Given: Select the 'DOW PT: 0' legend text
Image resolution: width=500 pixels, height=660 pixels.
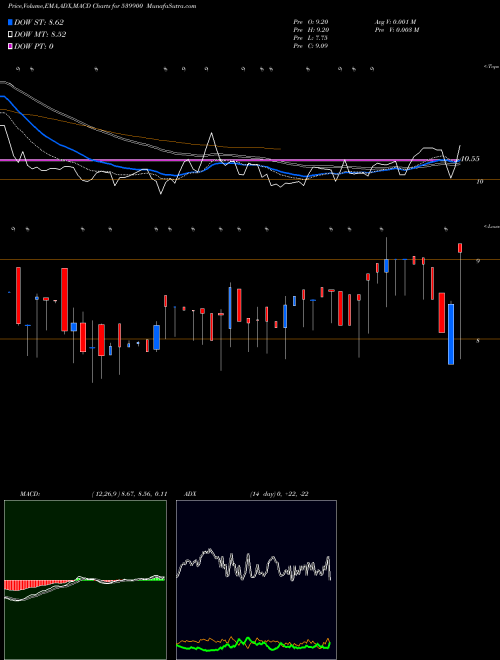Looking at the screenshot, I should click(33, 46).
